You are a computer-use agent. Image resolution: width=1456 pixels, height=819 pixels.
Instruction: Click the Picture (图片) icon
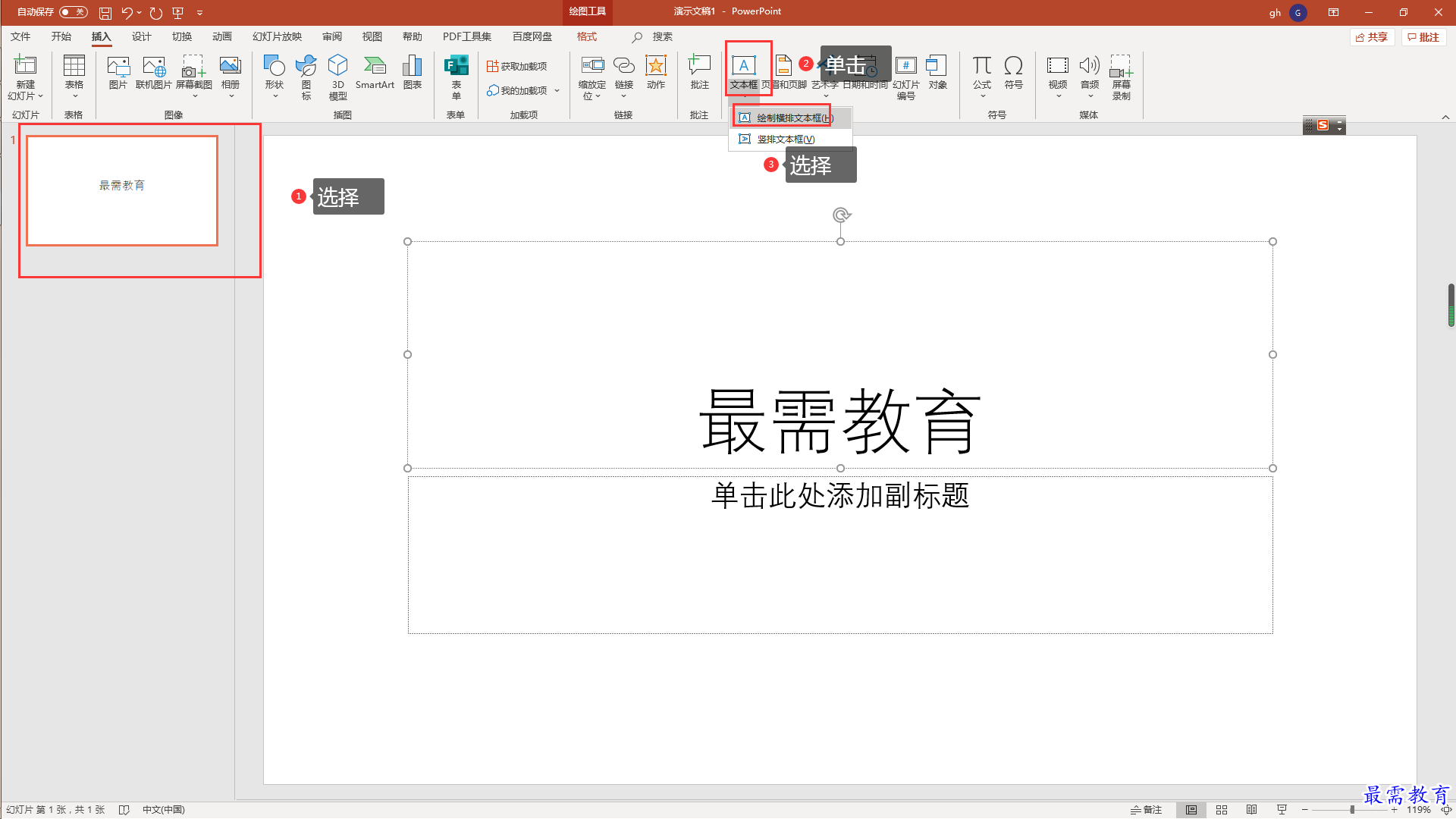coord(118,65)
